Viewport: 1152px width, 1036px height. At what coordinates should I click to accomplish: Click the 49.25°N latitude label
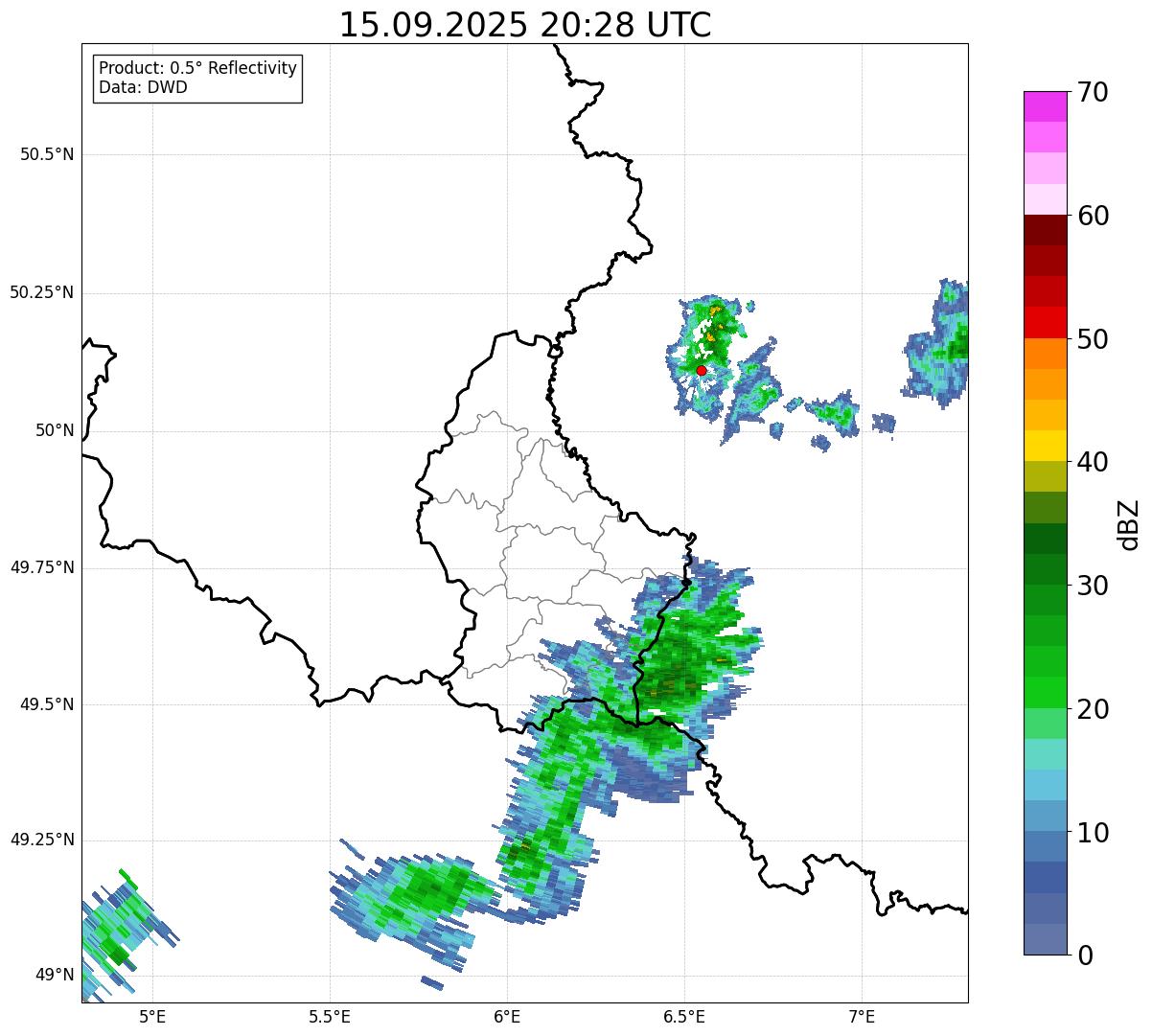point(41,840)
